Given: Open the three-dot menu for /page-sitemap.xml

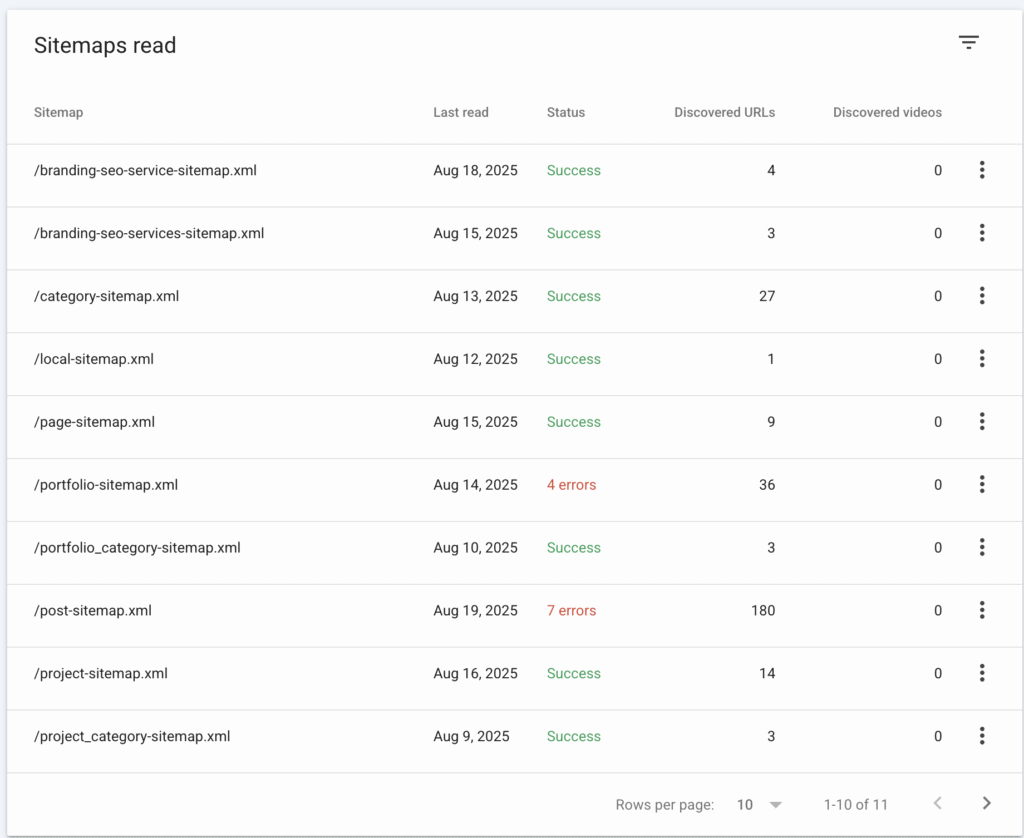Looking at the screenshot, I should (982, 422).
